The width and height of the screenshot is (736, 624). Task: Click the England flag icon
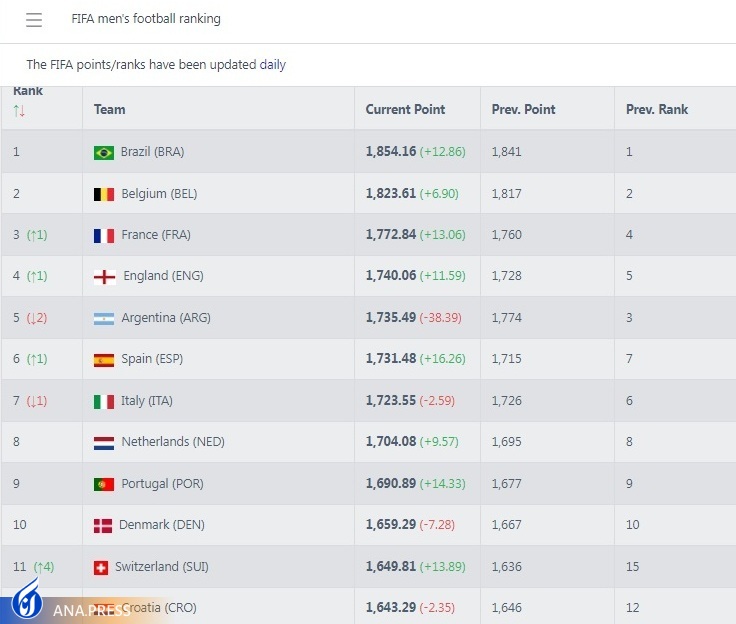point(104,277)
